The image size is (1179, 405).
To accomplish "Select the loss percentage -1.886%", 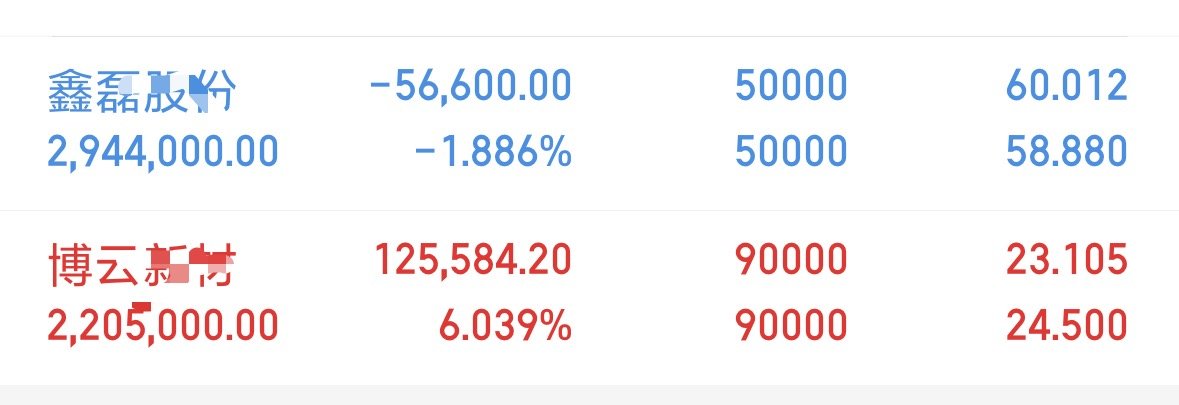I will point(493,152).
